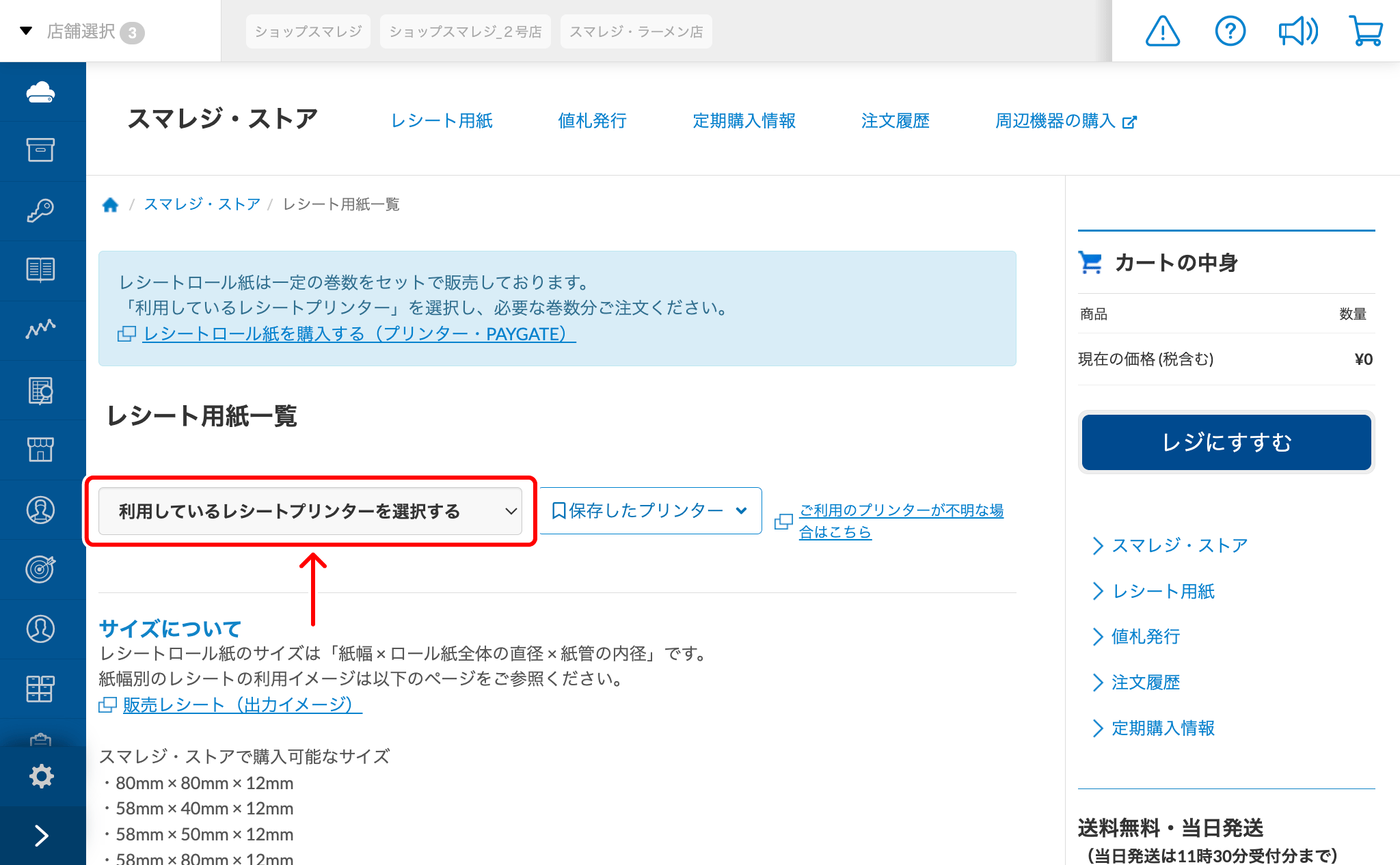Open the settings gear in the sidebar
The width and height of the screenshot is (1400, 865).
point(42,775)
